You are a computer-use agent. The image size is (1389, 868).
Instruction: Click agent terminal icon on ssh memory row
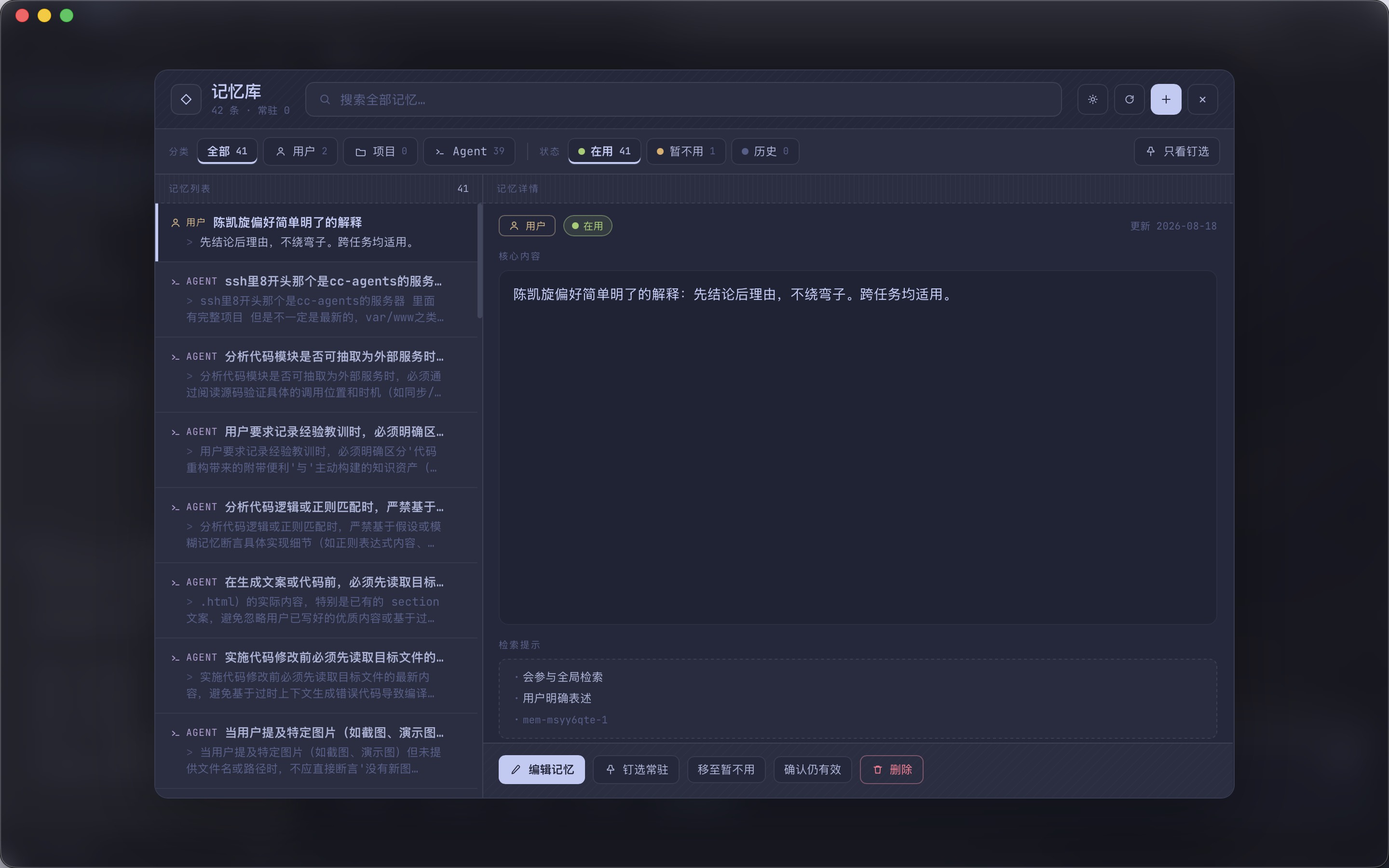(x=176, y=282)
